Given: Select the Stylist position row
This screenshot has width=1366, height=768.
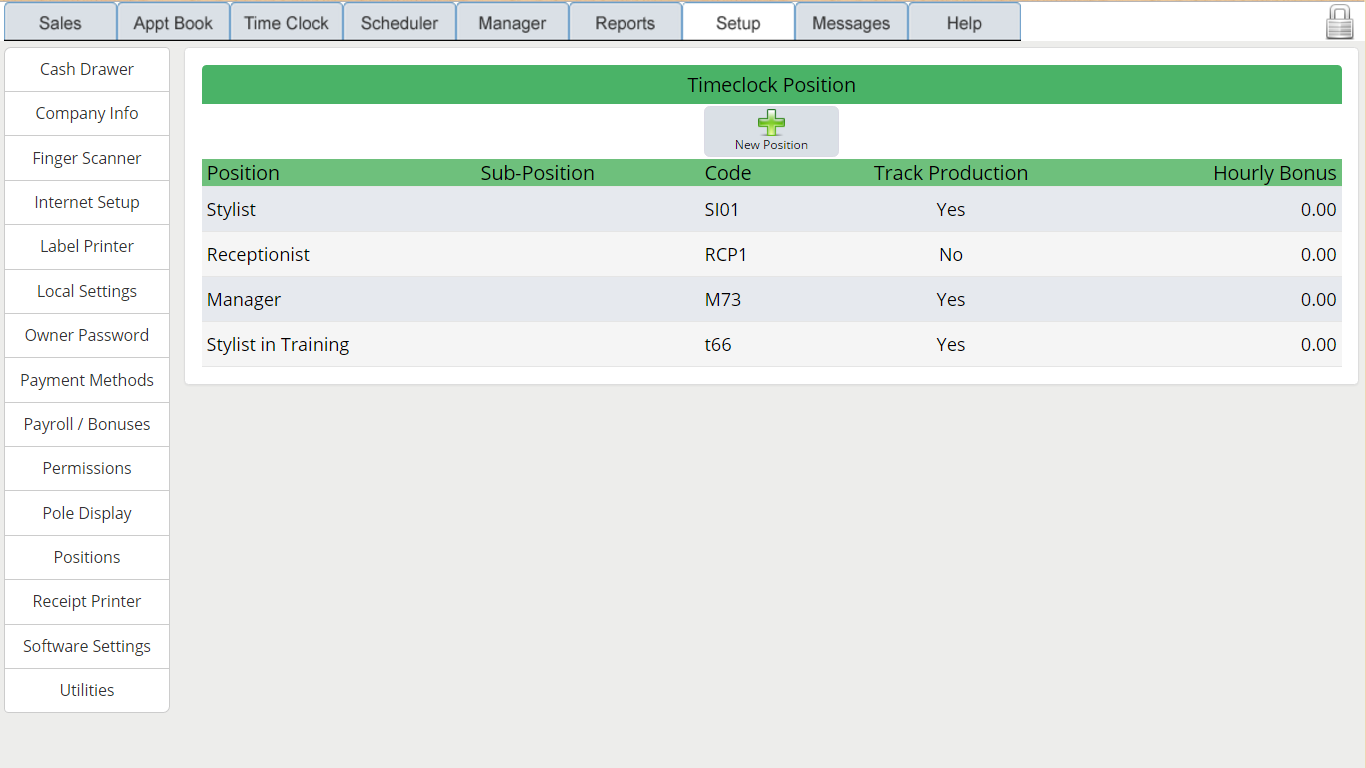Looking at the screenshot, I should pyautogui.click(x=772, y=209).
